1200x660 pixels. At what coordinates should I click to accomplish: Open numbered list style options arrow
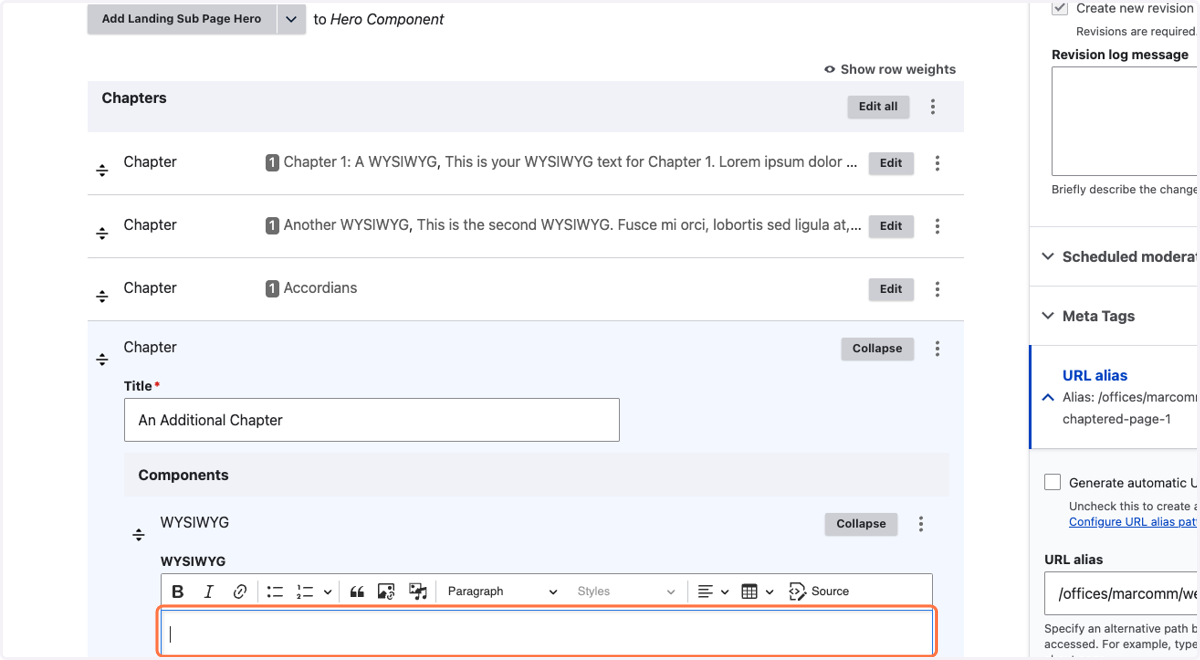327,592
